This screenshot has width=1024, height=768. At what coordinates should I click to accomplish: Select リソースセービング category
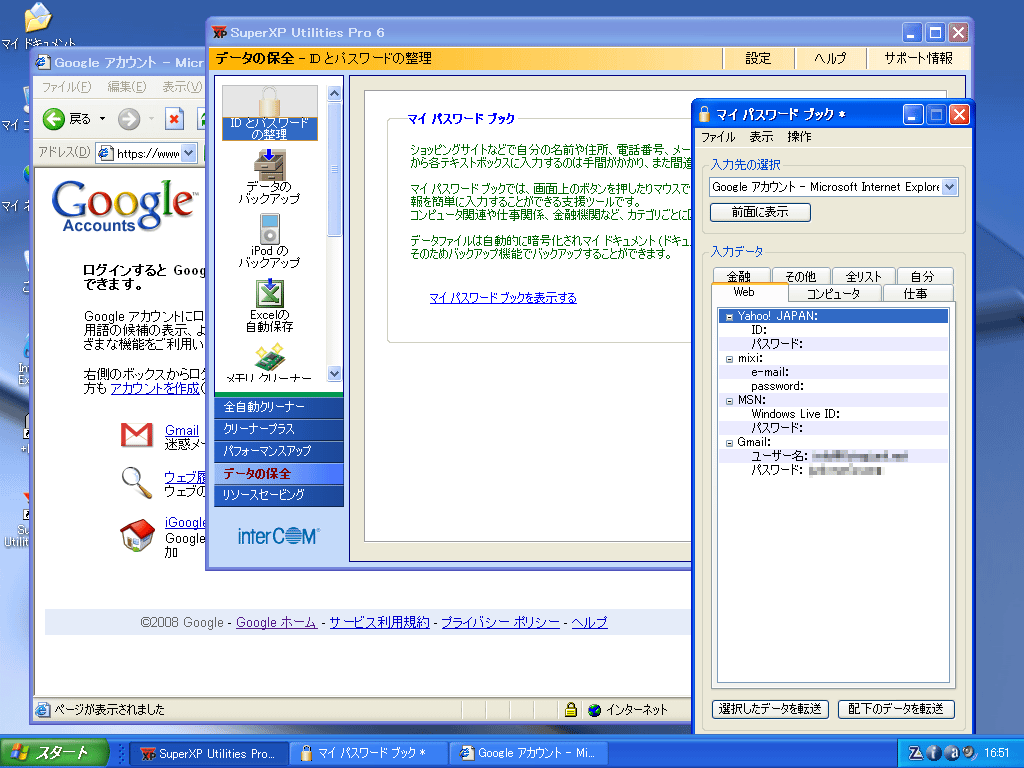[x=278, y=495]
